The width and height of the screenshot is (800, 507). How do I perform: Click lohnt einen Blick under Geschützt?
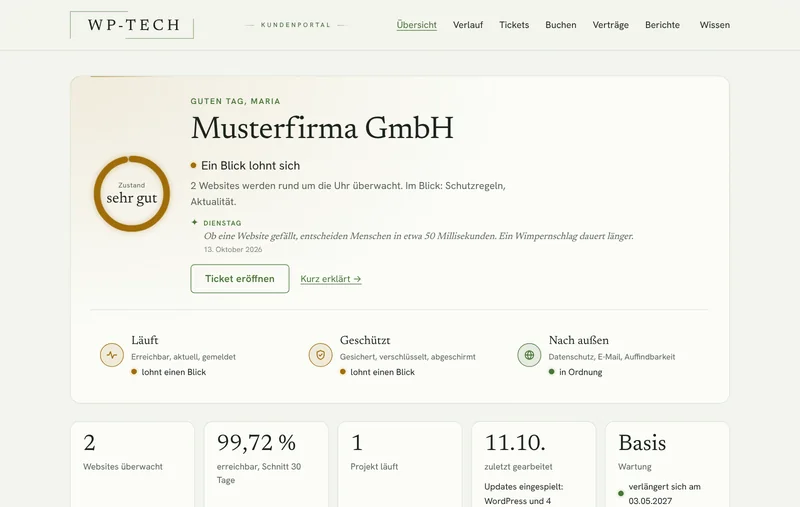point(377,372)
